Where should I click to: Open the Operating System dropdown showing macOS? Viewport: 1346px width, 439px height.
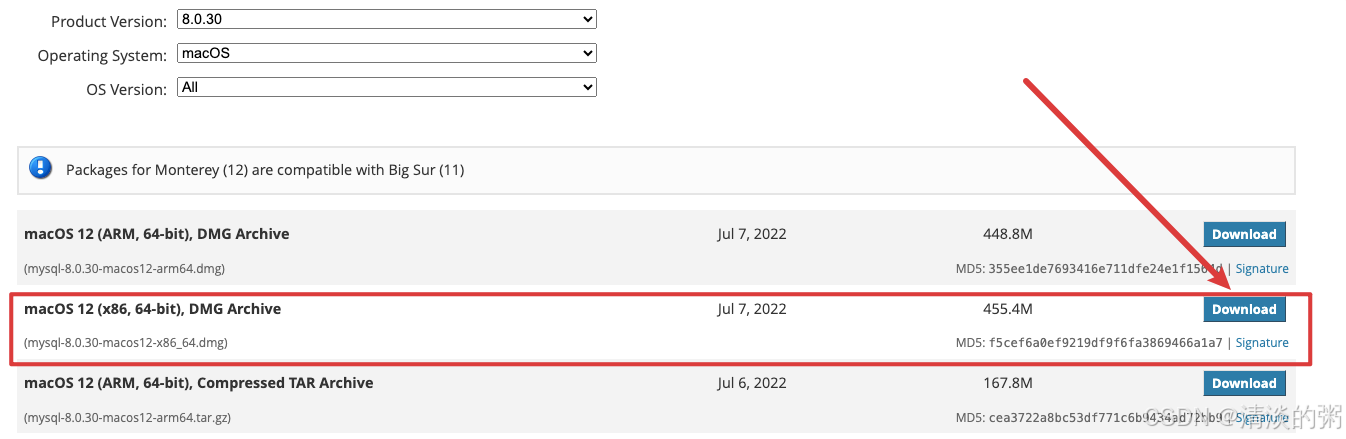[x=387, y=53]
